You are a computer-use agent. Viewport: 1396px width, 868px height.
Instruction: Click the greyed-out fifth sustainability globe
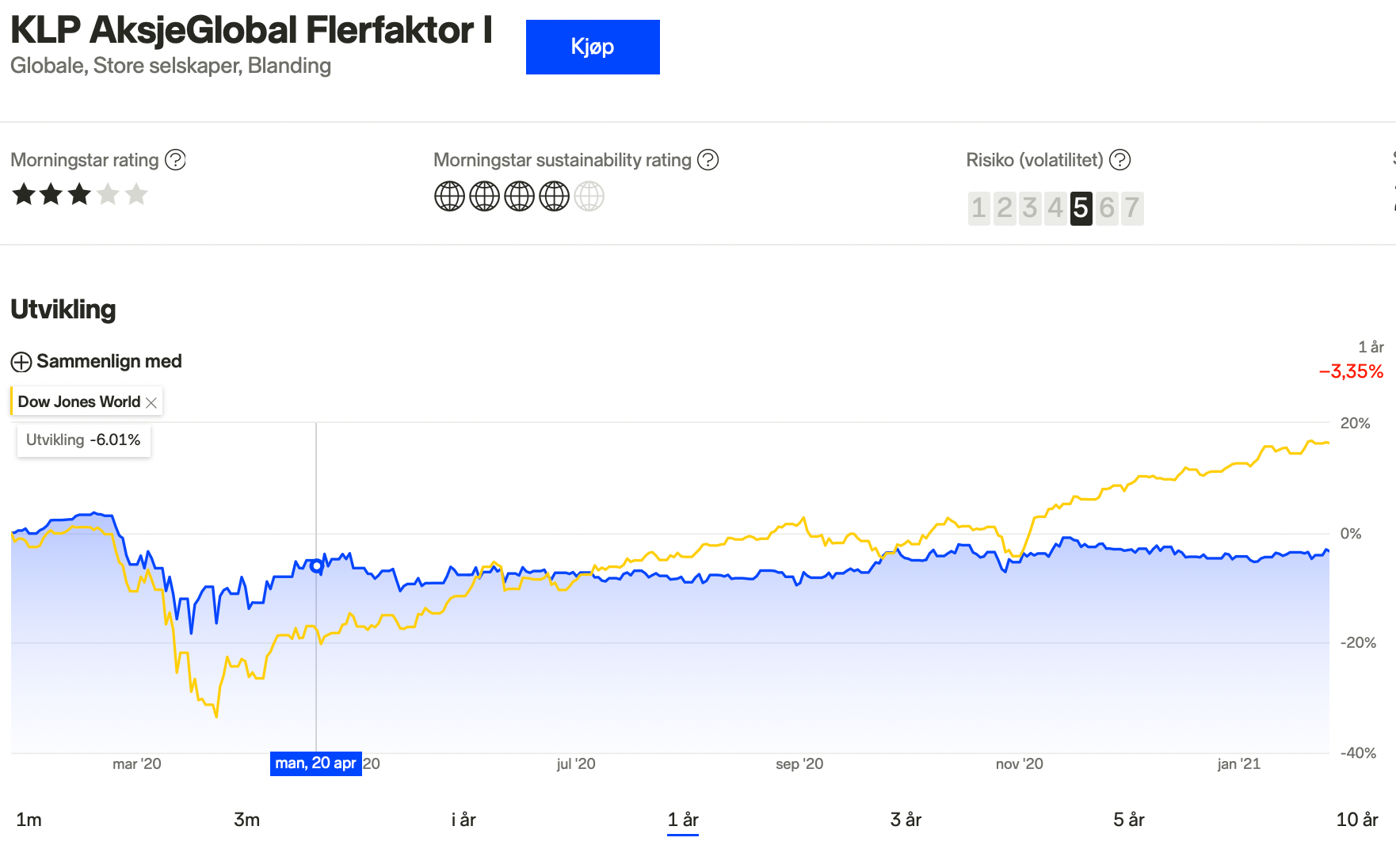point(589,196)
